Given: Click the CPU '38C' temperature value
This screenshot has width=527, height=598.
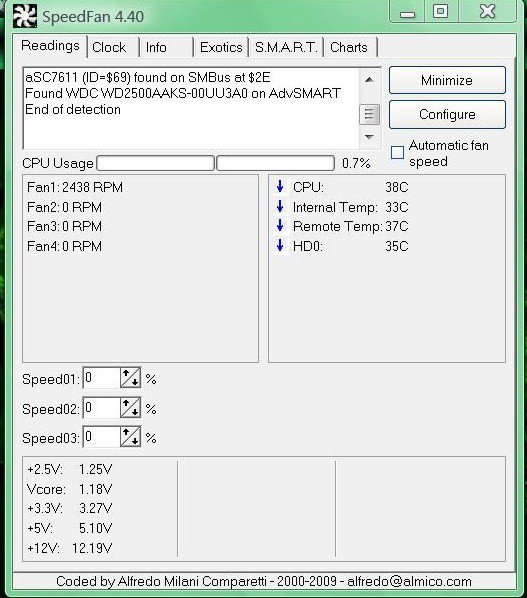Looking at the screenshot, I should (397, 187).
